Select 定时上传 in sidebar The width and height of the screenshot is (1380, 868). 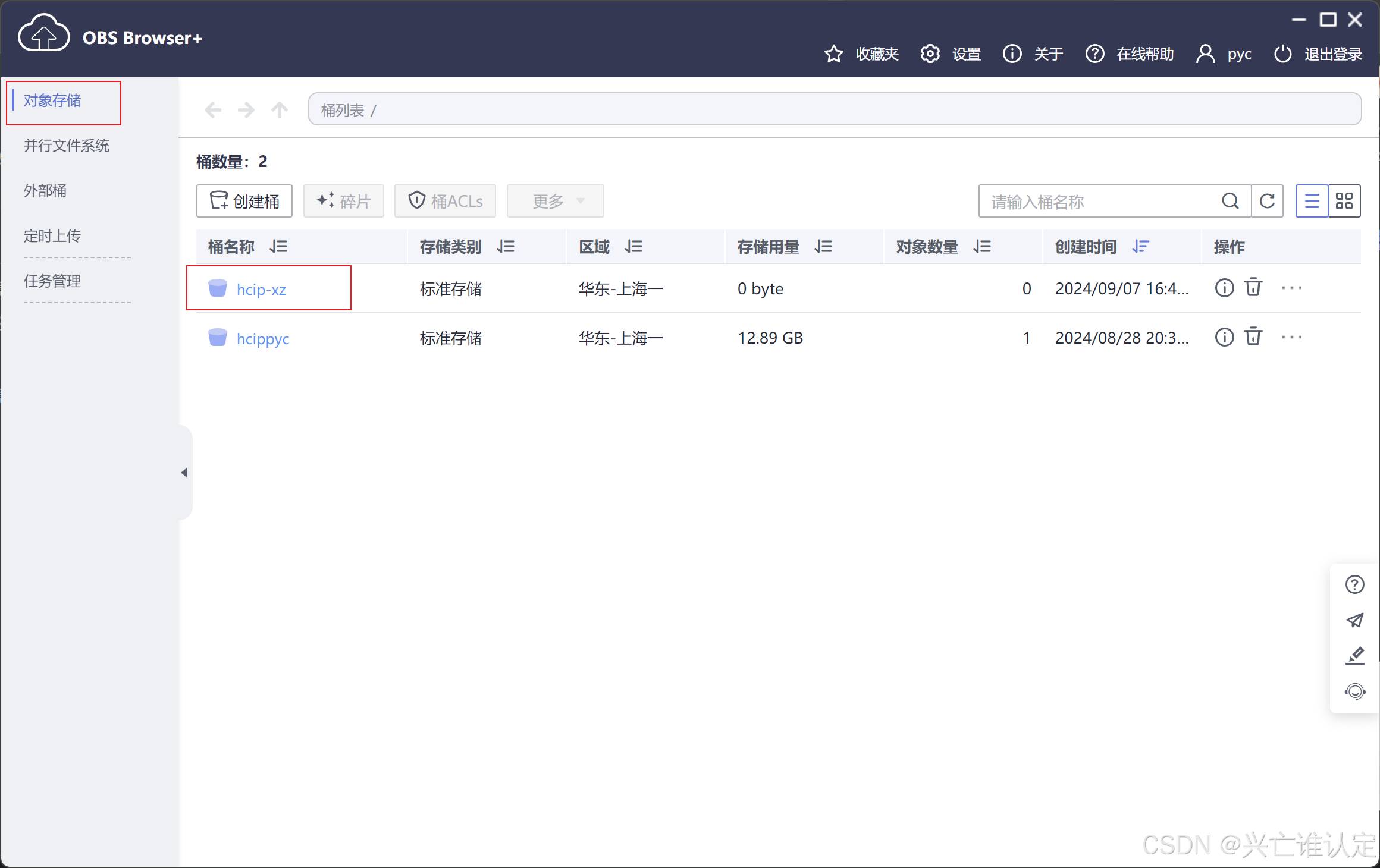click(x=52, y=236)
